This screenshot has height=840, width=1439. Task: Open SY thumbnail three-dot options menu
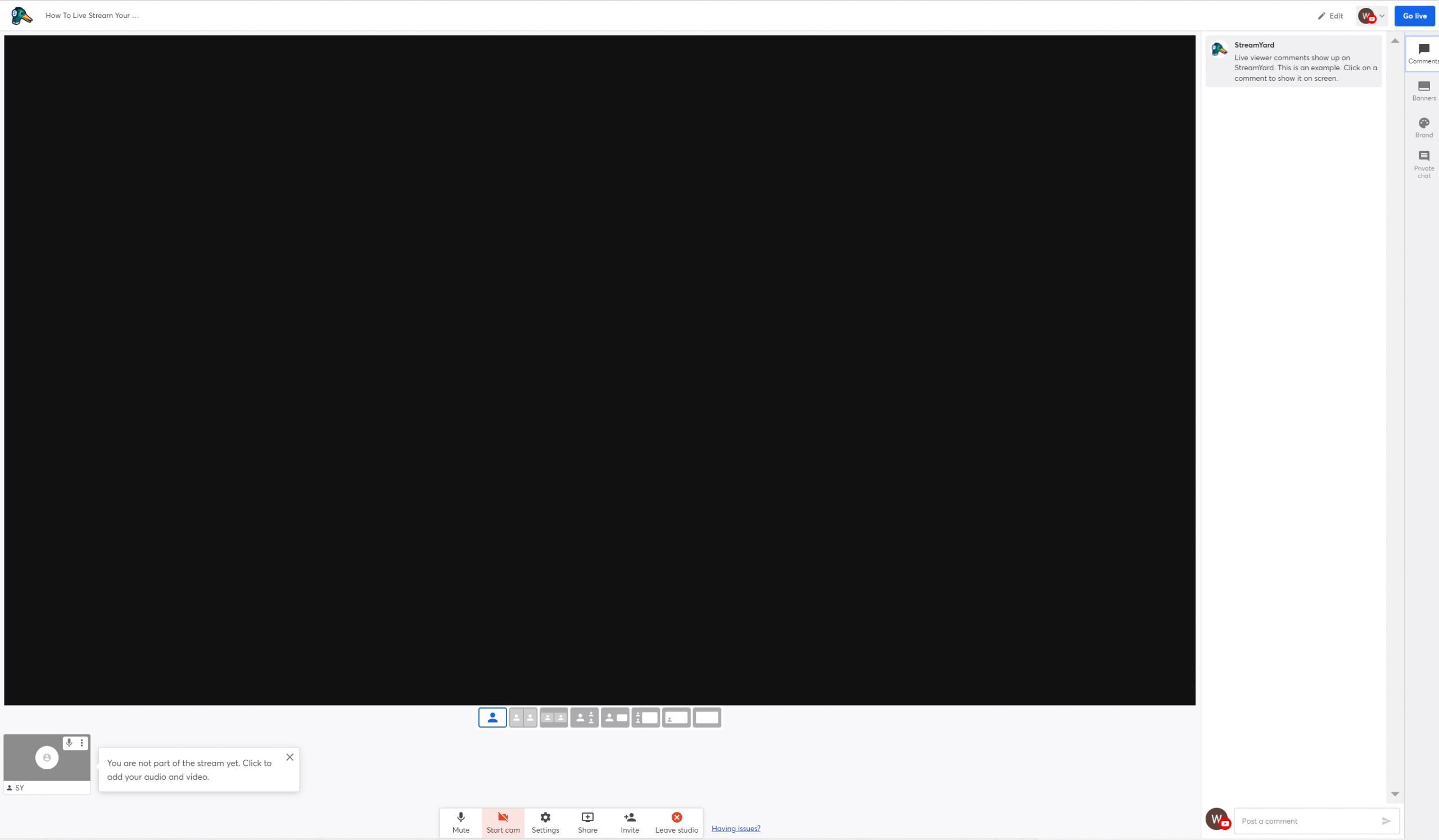coord(82,742)
